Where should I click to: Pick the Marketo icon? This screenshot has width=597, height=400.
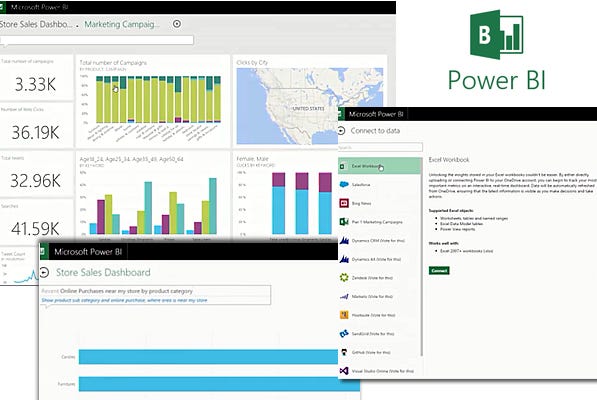click(x=344, y=296)
